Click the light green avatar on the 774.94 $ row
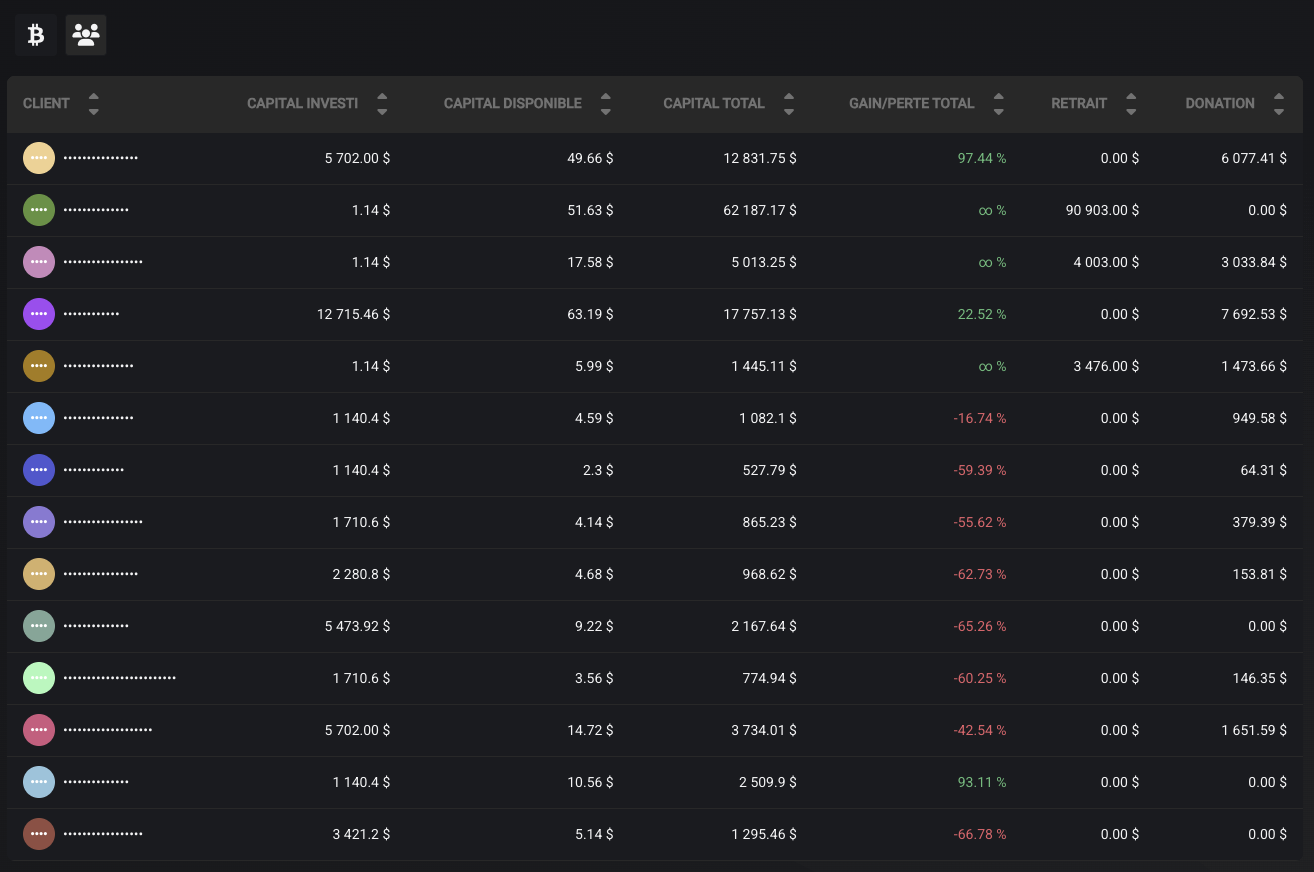Viewport: 1314px width, 872px height. 38,678
